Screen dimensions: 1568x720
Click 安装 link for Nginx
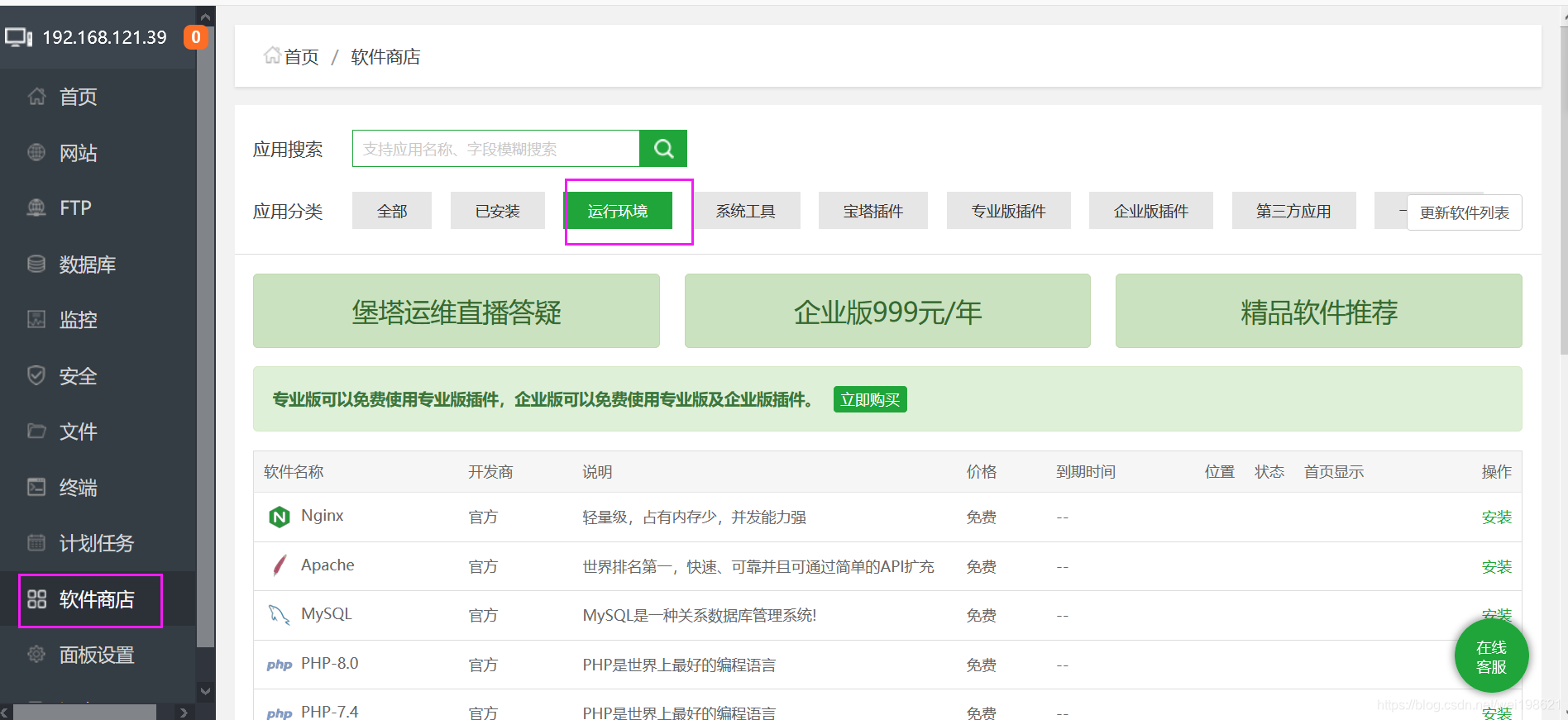(1496, 517)
